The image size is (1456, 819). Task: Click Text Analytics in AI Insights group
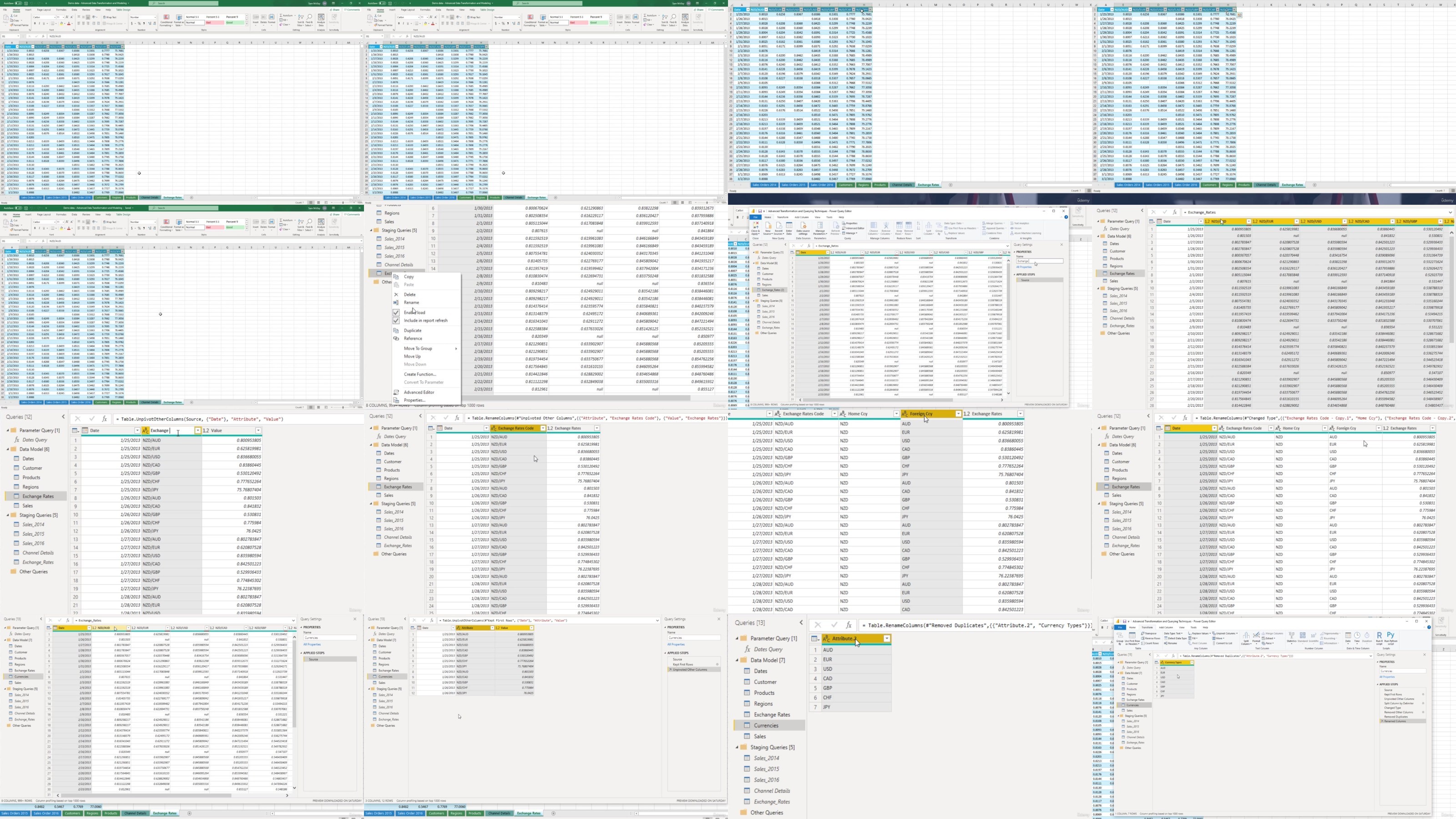(x=1020, y=223)
